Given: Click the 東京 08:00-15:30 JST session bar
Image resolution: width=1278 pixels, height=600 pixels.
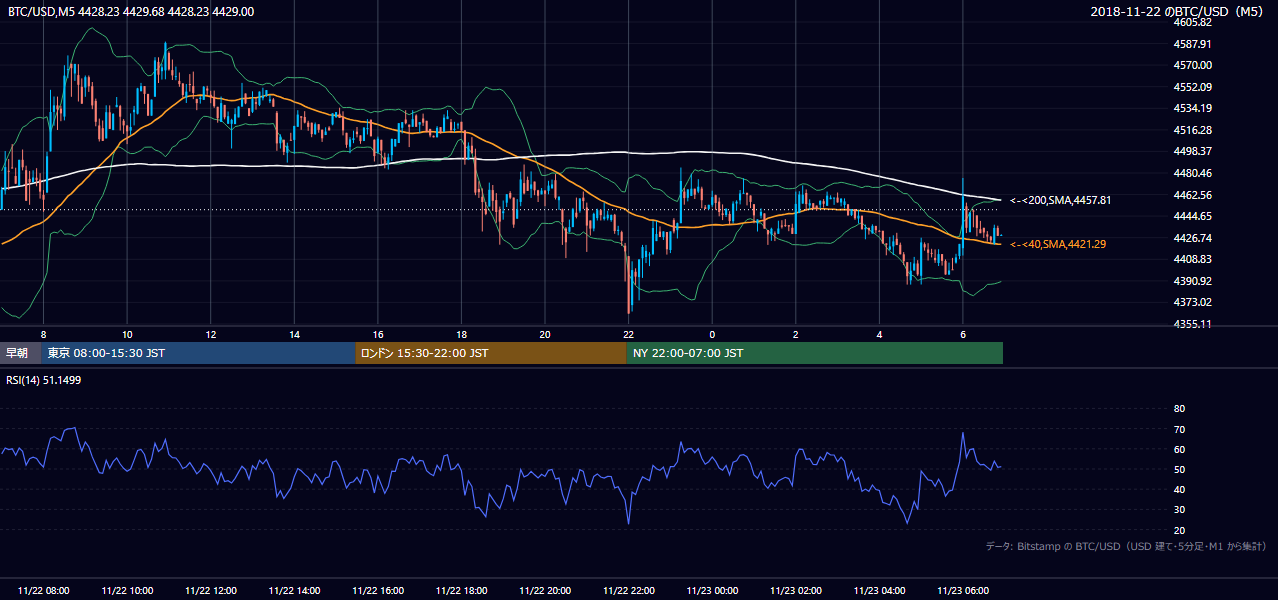Looking at the screenshot, I should [x=198, y=353].
